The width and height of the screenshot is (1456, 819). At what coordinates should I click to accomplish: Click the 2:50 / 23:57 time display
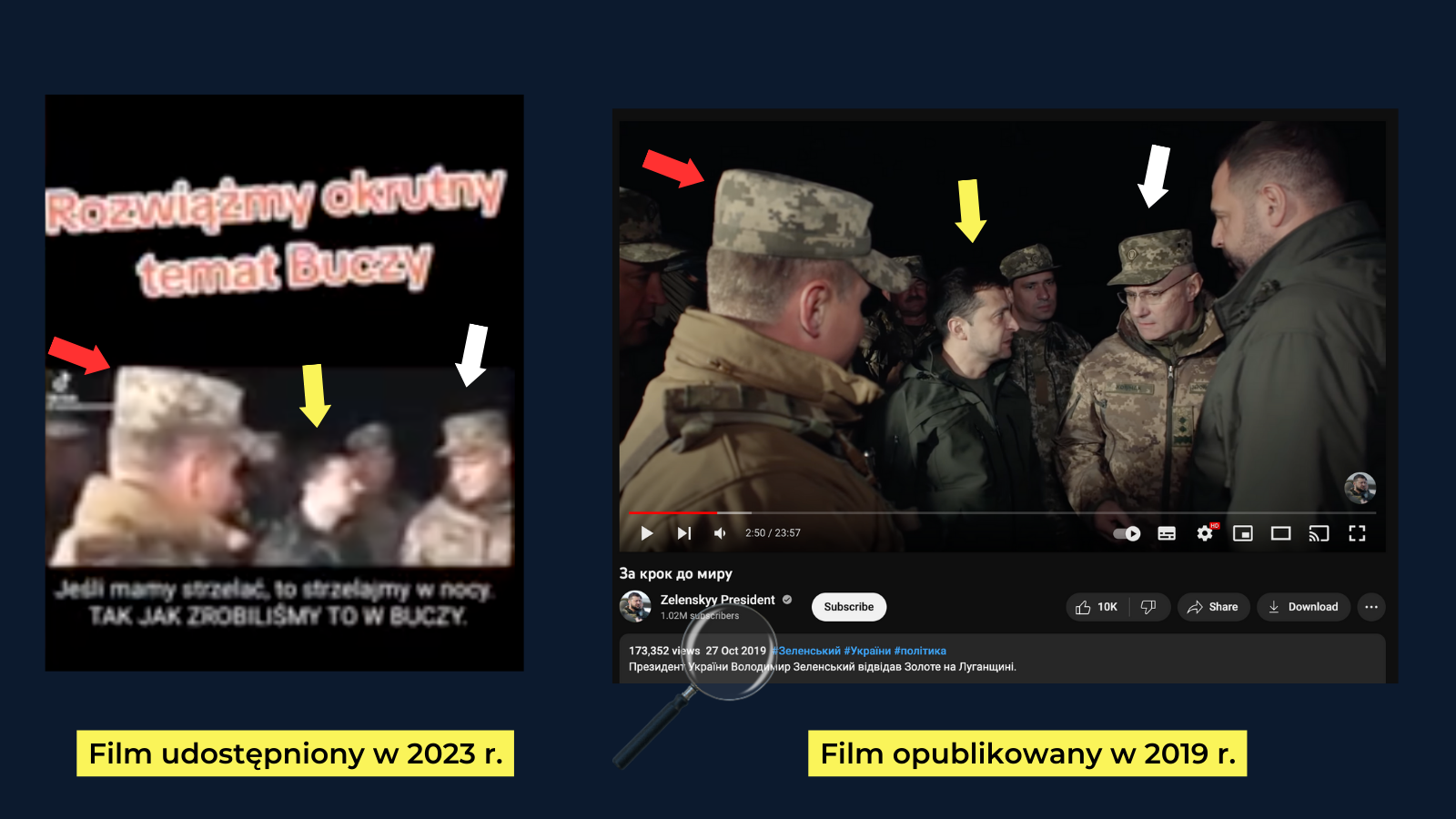(773, 533)
